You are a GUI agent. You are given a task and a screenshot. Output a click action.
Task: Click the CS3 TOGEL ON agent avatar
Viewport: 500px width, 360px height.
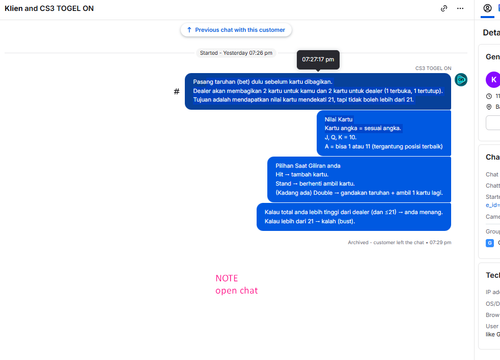(461, 80)
